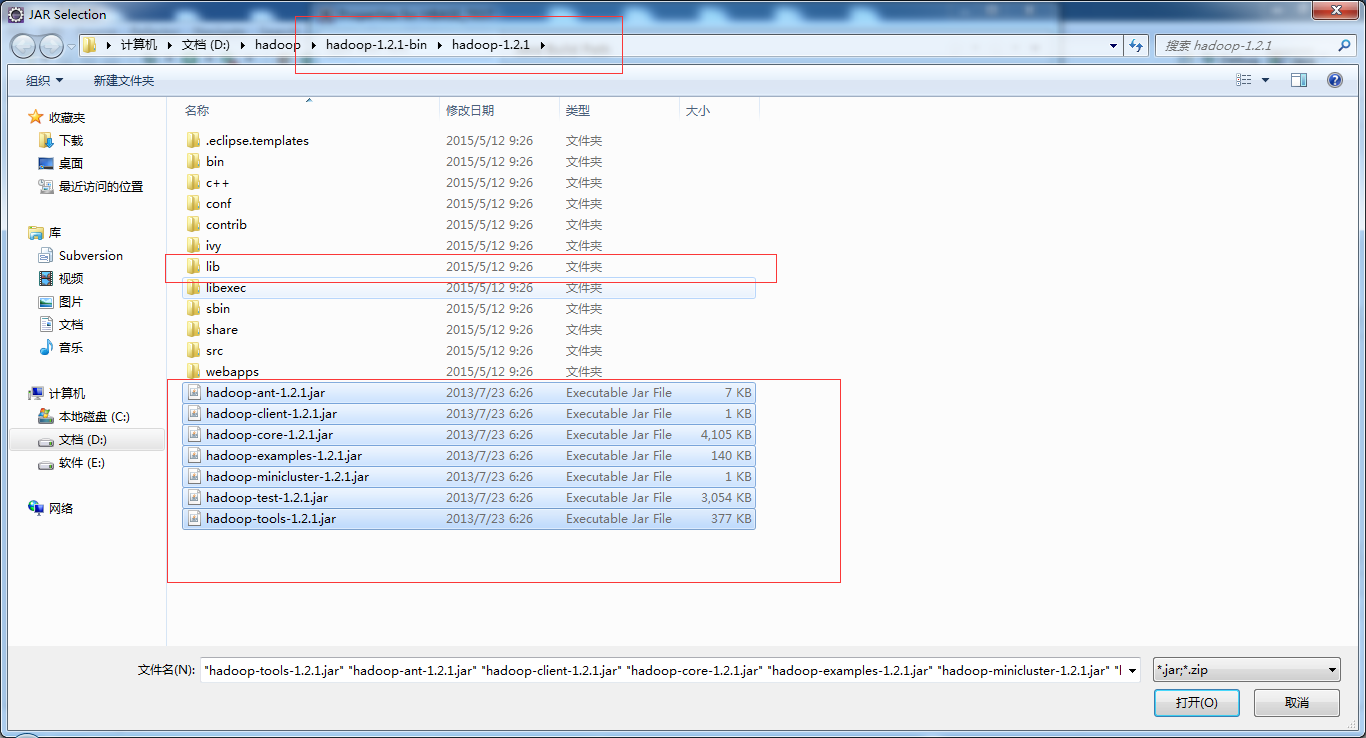Click the 收藏夹 favorites star header
Image resolution: width=1366 pixels, height=738 pixels.
57,117
